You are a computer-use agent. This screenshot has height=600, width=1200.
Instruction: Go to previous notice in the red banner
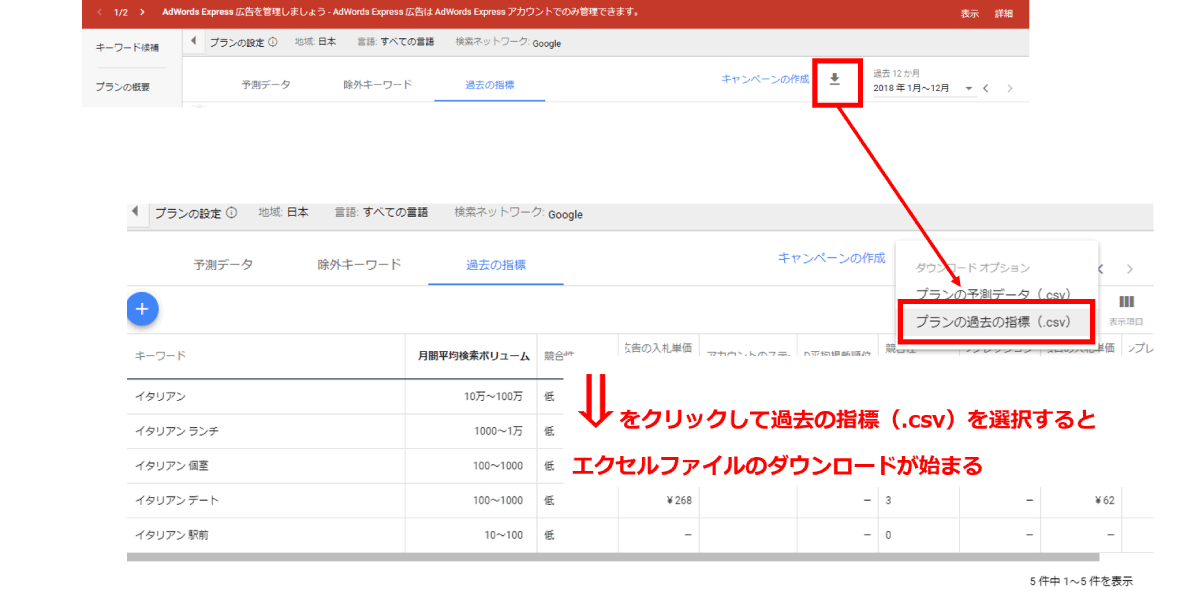(99, 13)
